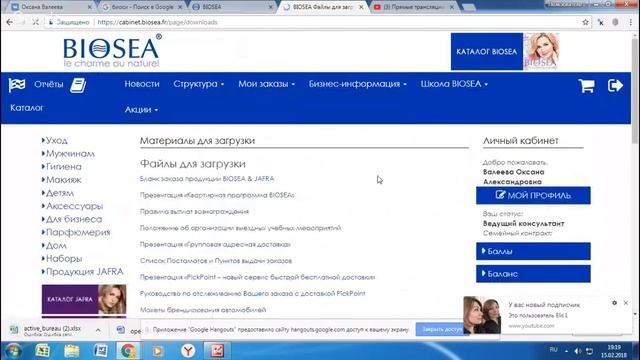Screen dimensions: 640x360
Task: Open the Акции dropdown
Action: [x=141, y=109]
